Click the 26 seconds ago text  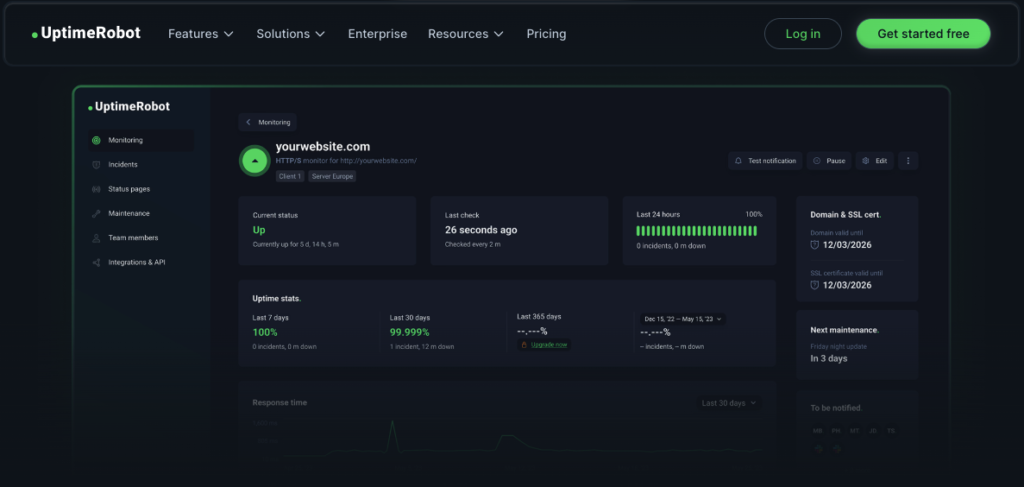pos(481,230)
